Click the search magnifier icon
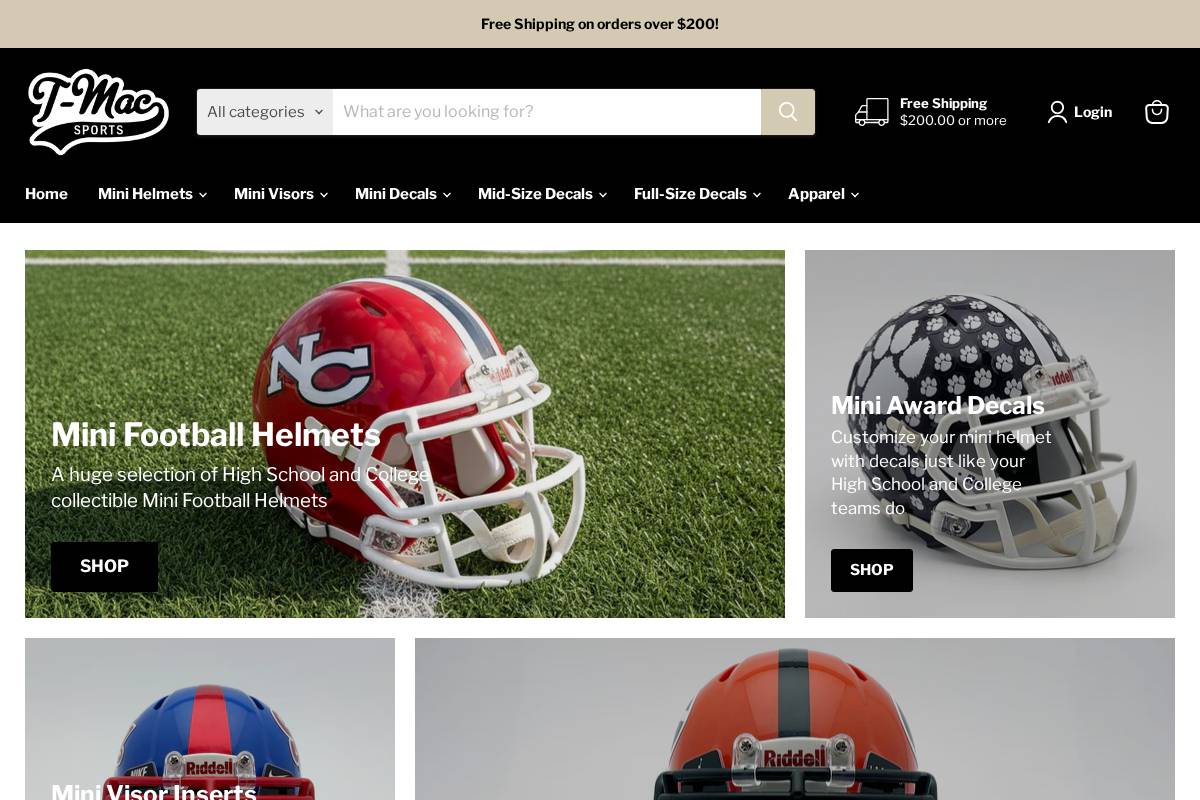This screenshot has height=800, width=1200. coord(787,112)
